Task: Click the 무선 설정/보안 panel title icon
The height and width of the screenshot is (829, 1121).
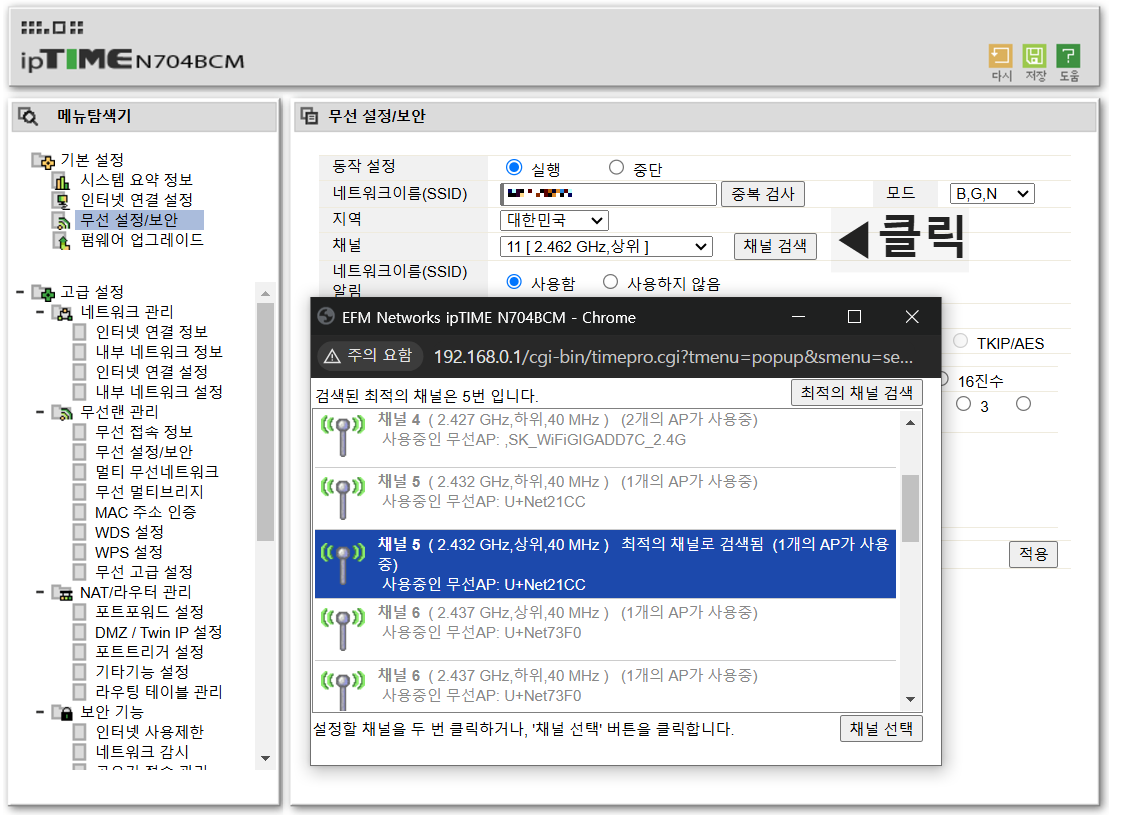Action: [309, 116]
